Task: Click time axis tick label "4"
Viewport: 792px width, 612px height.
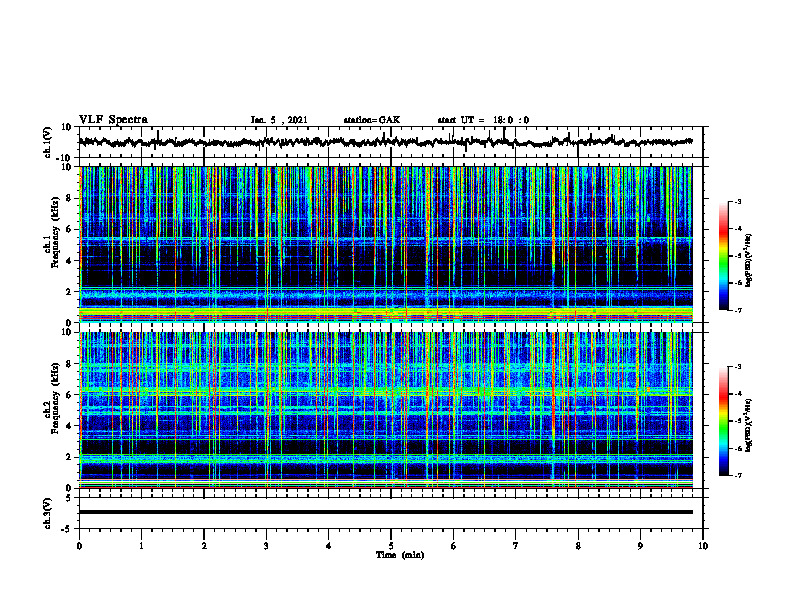Action: click(x=328, y=546)
